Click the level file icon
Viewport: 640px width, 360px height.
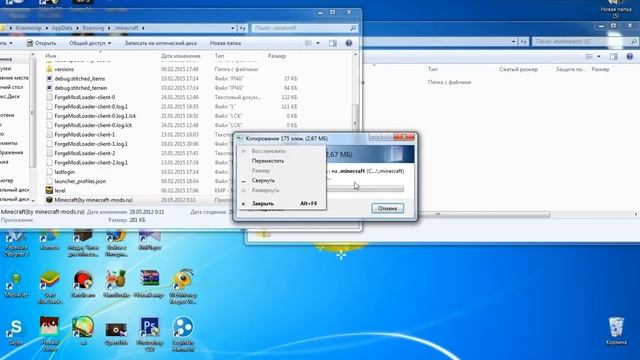pos(49,190)
